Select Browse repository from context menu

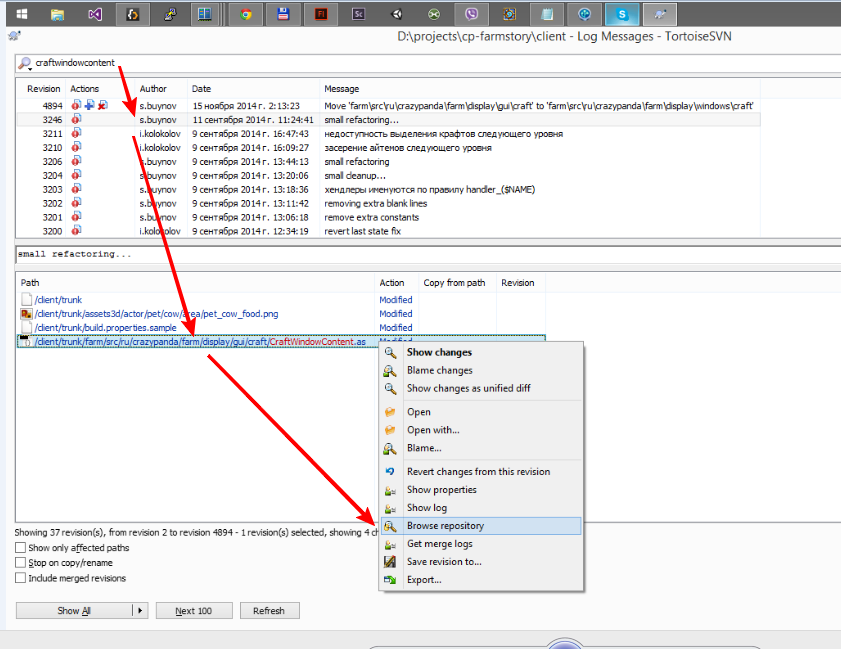(445, 526)
